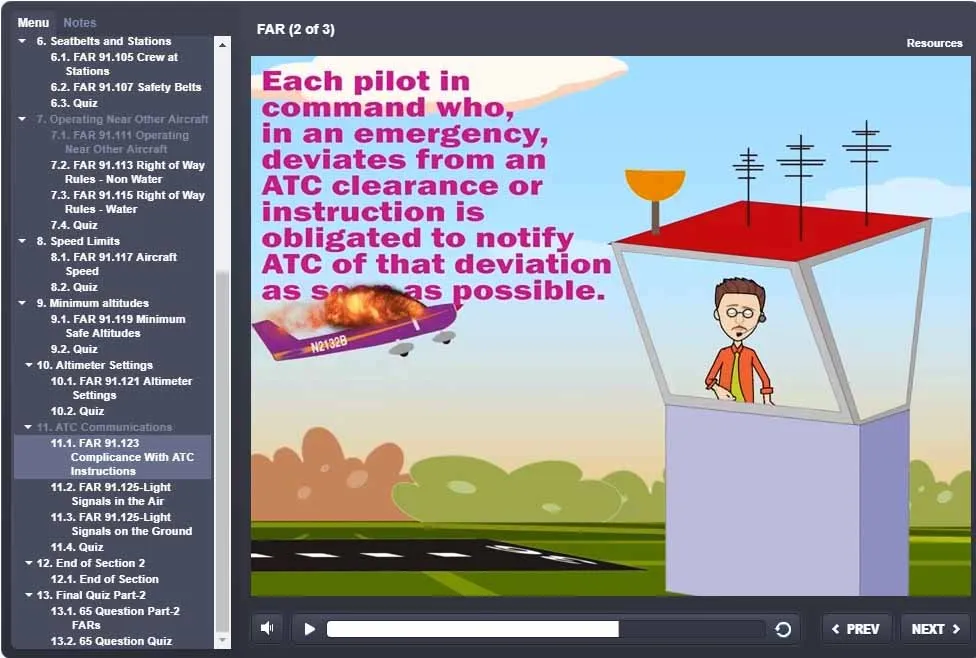Click the 6. Seatbelts and Stations heading
This screenshot has height=658, width=976.
pos(104,41)
